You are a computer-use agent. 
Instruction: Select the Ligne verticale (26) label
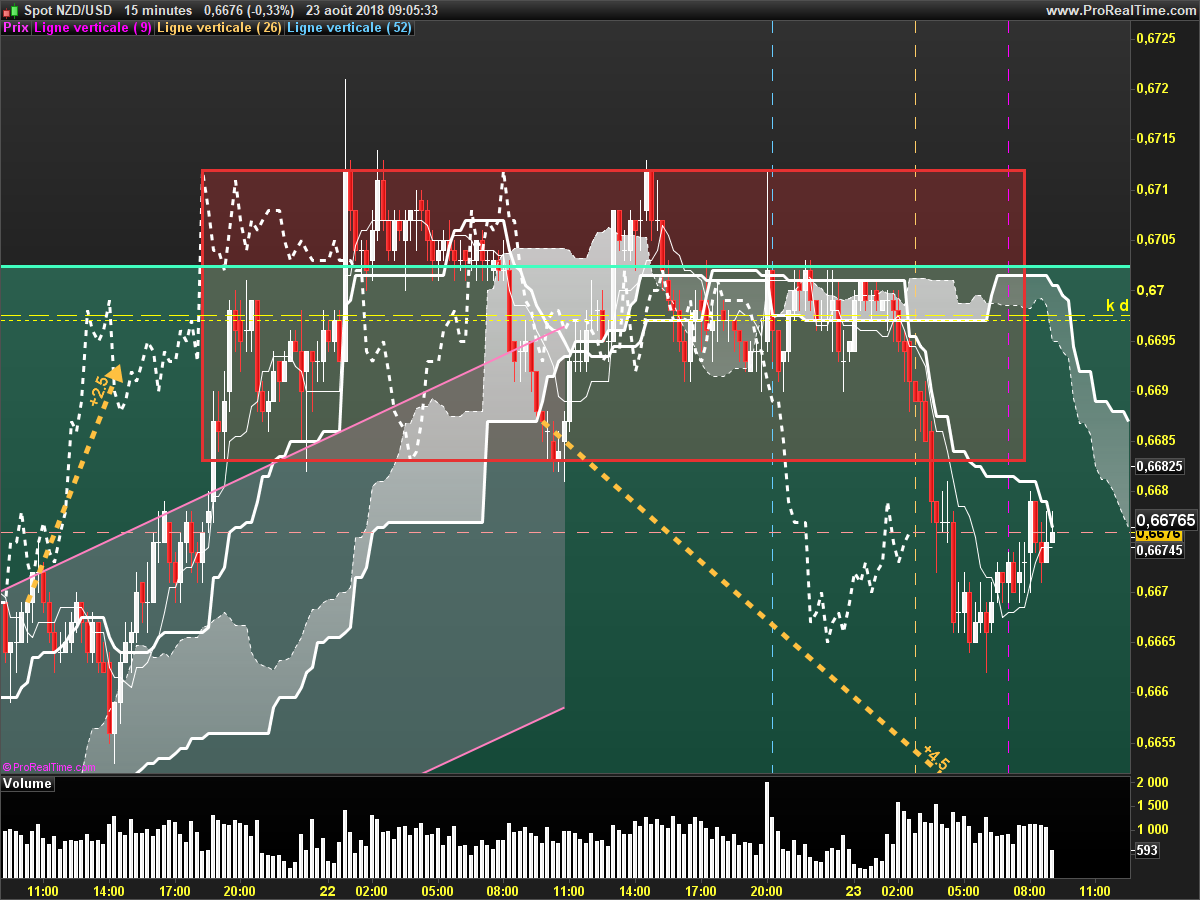[219, 28]
